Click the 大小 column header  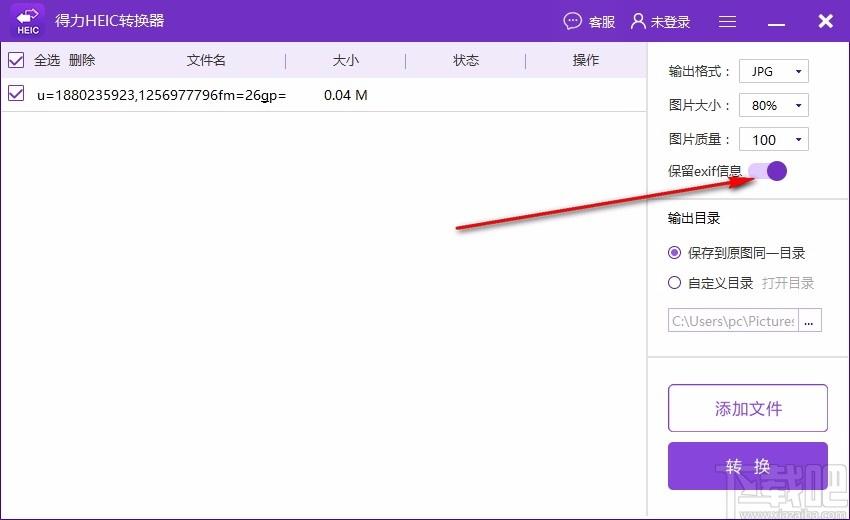point(345,60)
